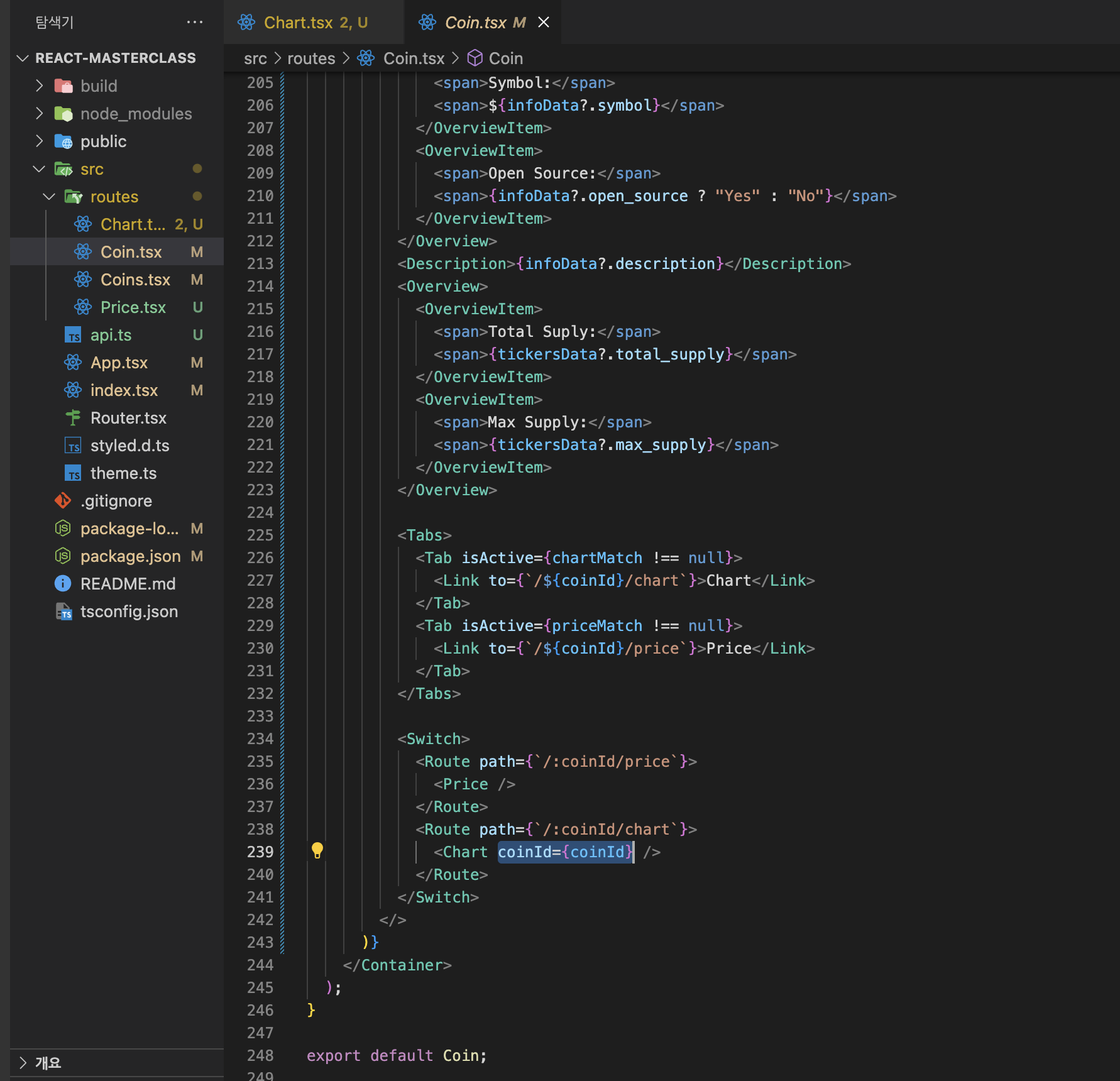The height and width of the screenshot is (1081, 1120).
Task: Expand the 개요 outline section
Action: (x=23, y=1063)
